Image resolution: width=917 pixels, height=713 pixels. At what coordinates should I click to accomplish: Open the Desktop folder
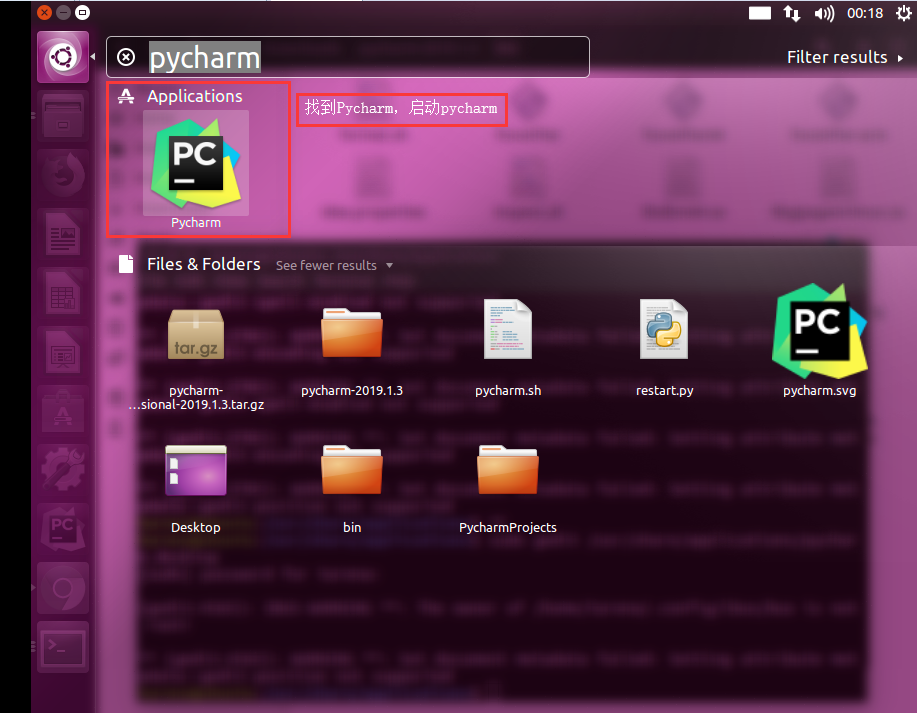coord(196,470)
